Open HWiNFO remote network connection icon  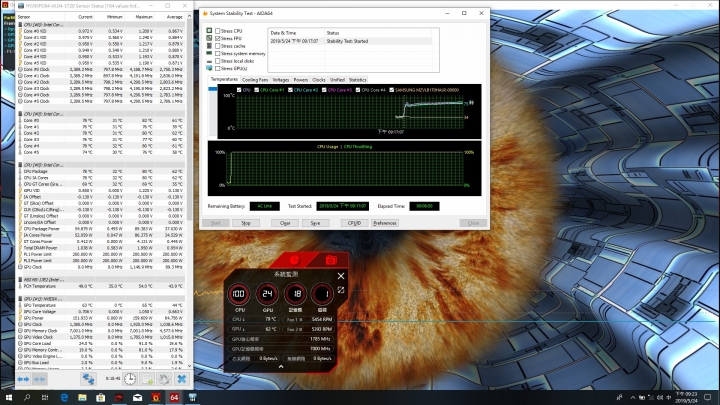[x=88, y=379]
